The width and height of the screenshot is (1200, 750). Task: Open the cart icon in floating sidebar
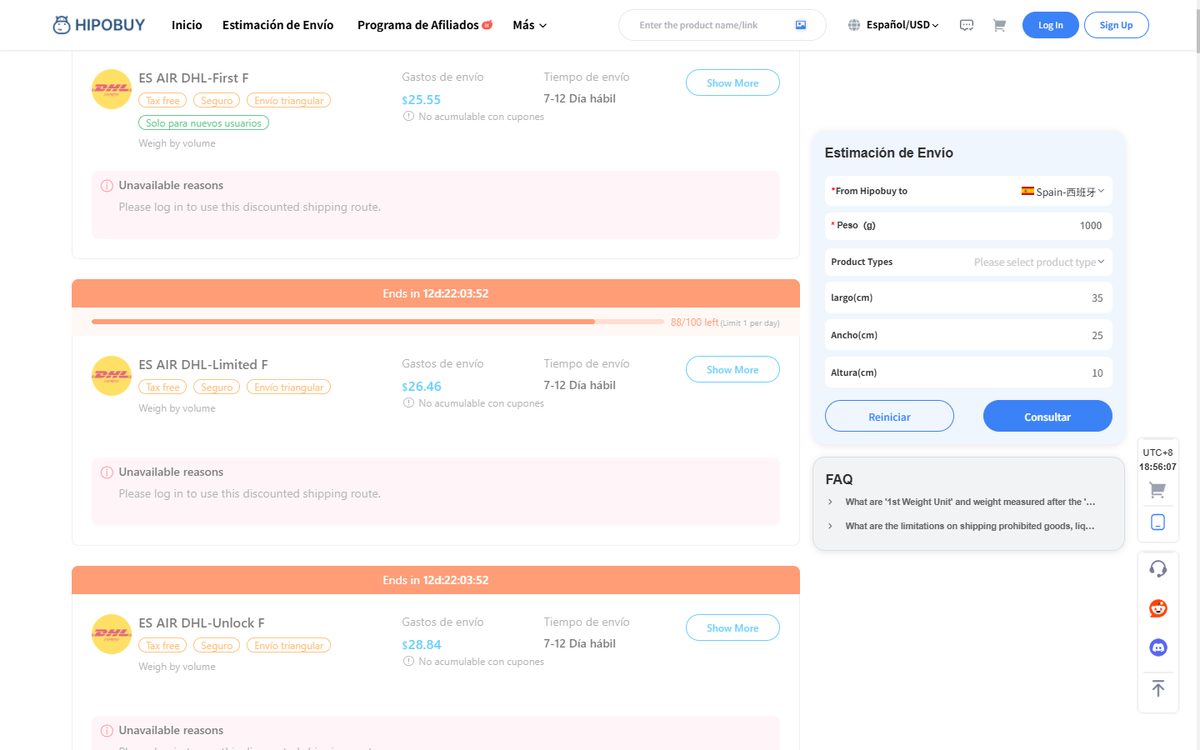(x=1158, y=490)
